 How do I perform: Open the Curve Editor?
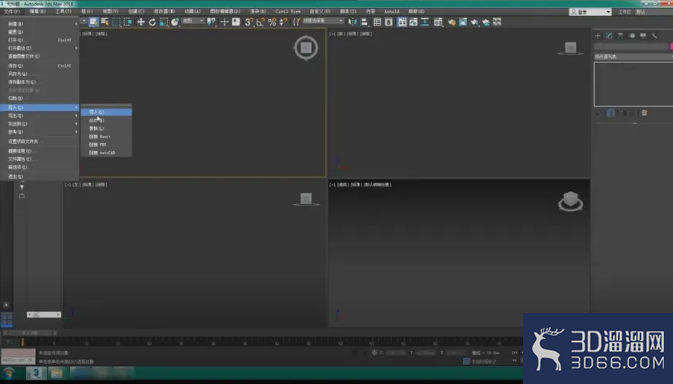(x=413, y=22)
